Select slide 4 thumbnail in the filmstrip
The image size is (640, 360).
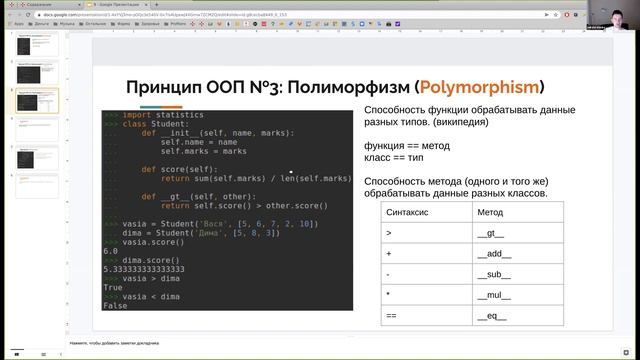pyautogui.click(x=37, y=129)
